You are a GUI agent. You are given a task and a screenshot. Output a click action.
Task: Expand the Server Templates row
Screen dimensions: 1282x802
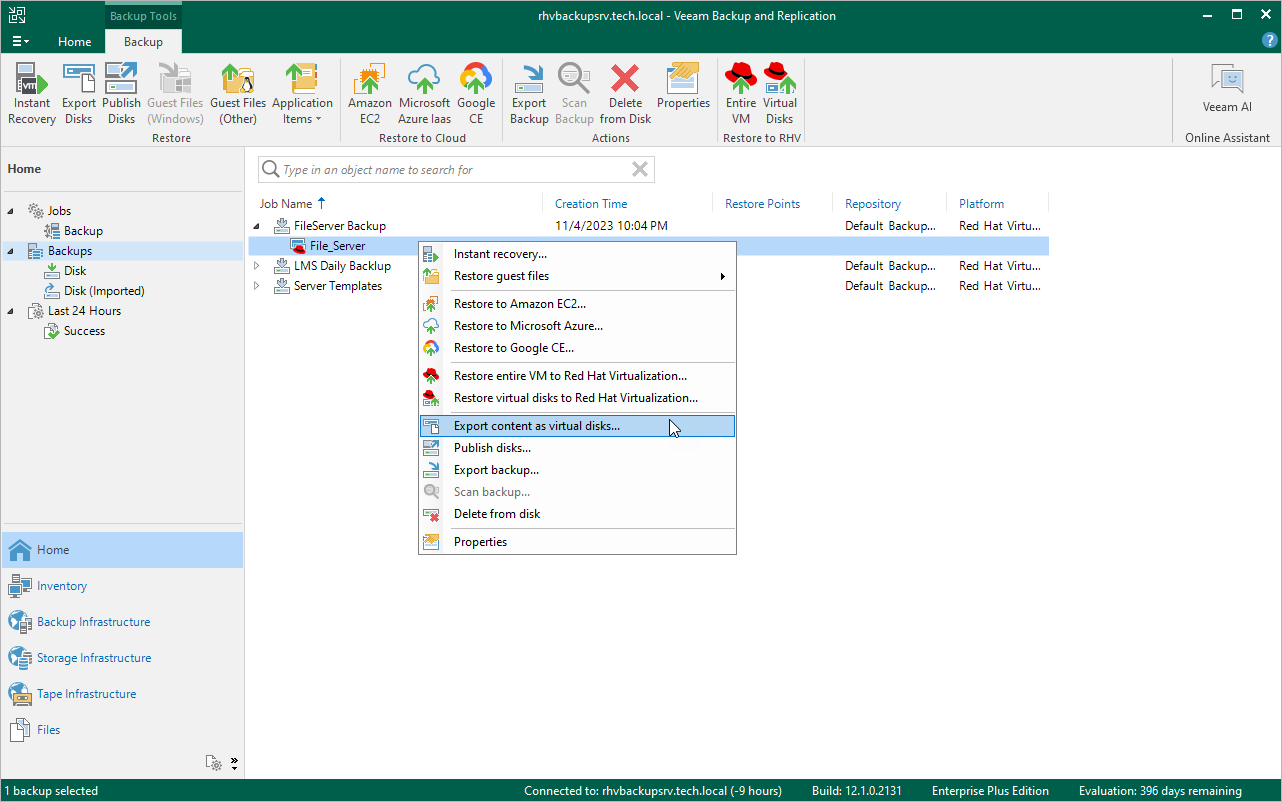[257, 286]
